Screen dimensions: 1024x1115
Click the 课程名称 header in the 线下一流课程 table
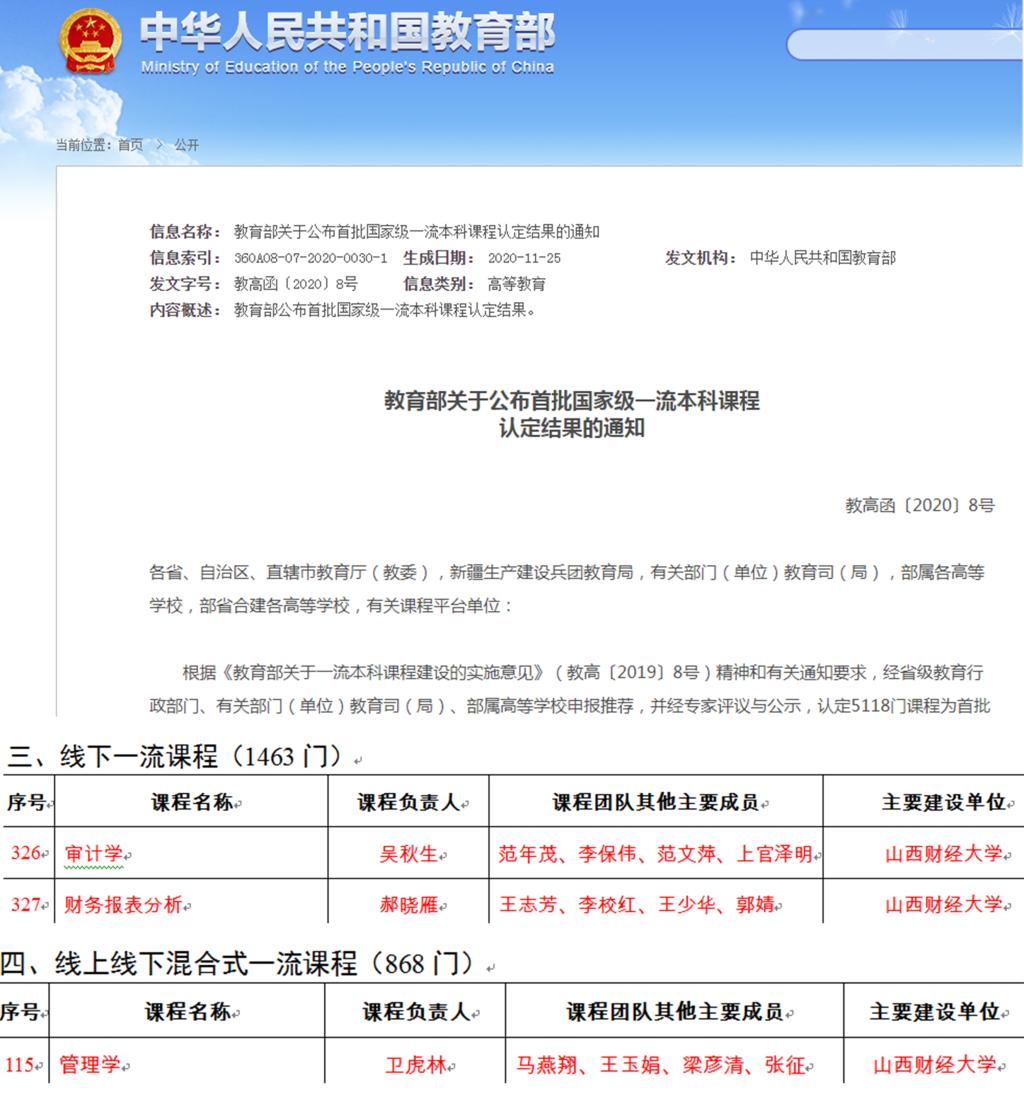tap(192, 802)
